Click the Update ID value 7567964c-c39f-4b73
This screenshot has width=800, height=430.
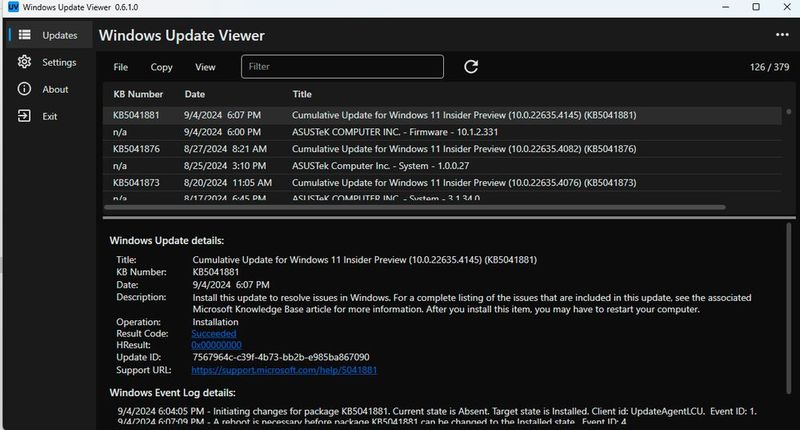pyautogui.click(x=281, y=357)
